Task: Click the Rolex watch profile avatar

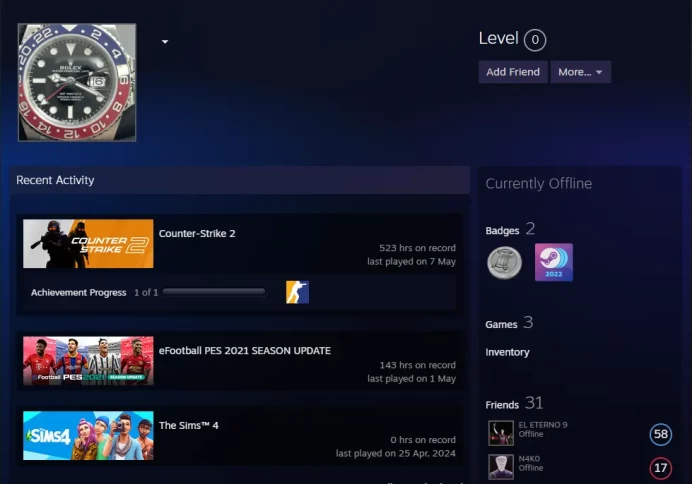Action: tap(77, 83)
